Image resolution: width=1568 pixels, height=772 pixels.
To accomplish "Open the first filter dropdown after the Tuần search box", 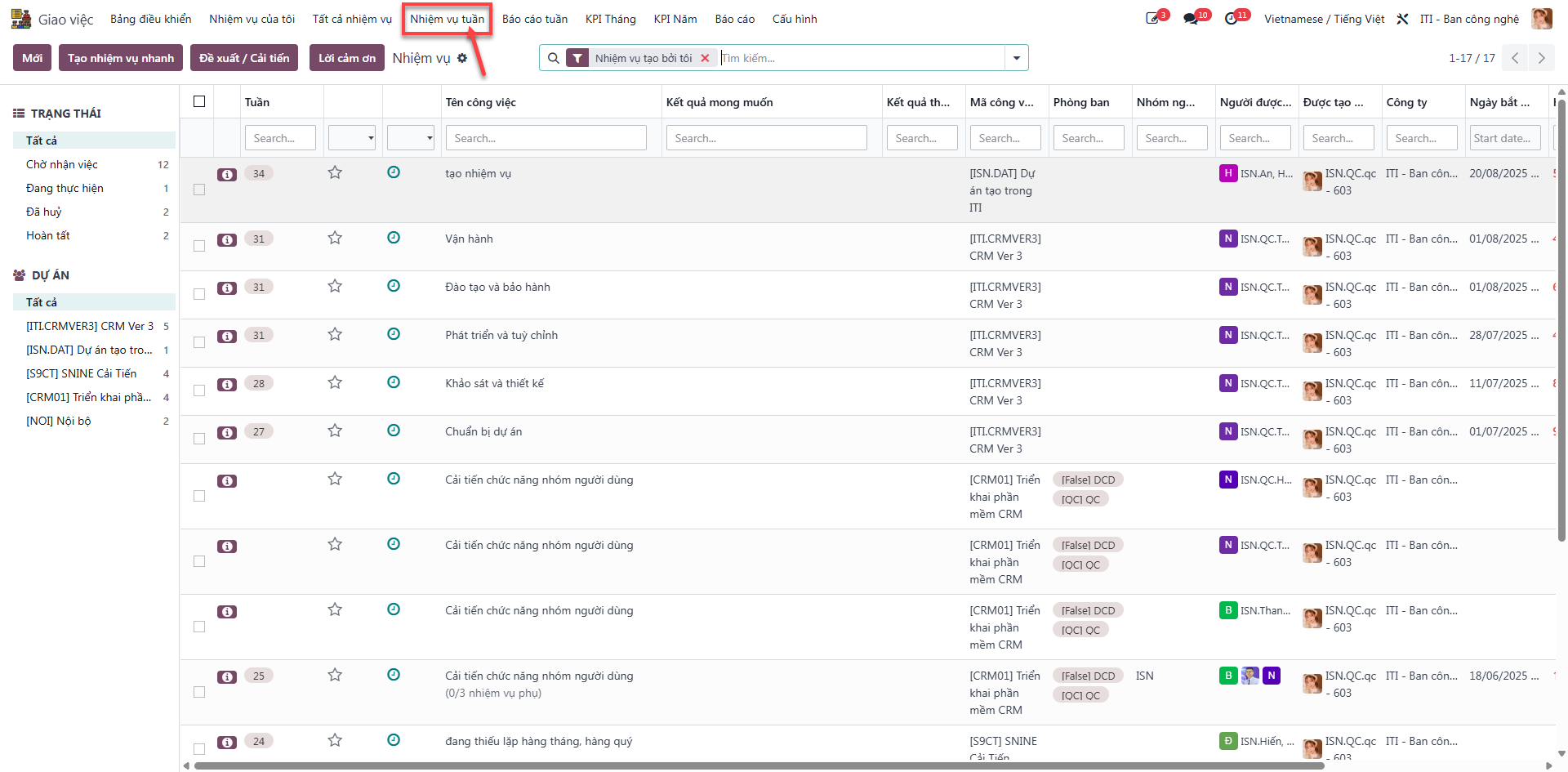I will 352,138.
